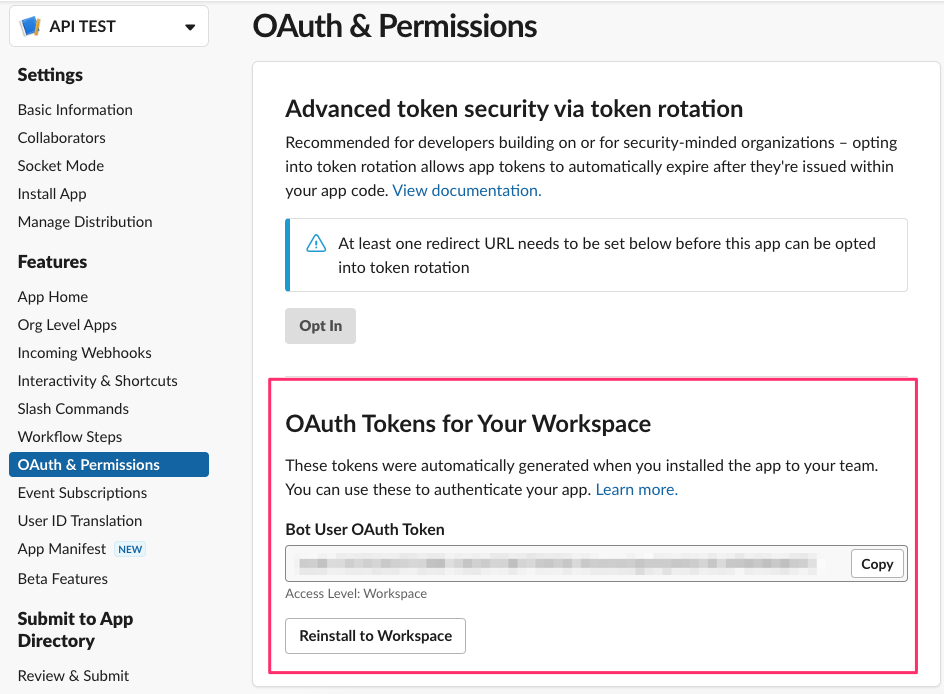Click the Learn more link
The height and width of the screenshot is (694, 944).
point(637,490)
